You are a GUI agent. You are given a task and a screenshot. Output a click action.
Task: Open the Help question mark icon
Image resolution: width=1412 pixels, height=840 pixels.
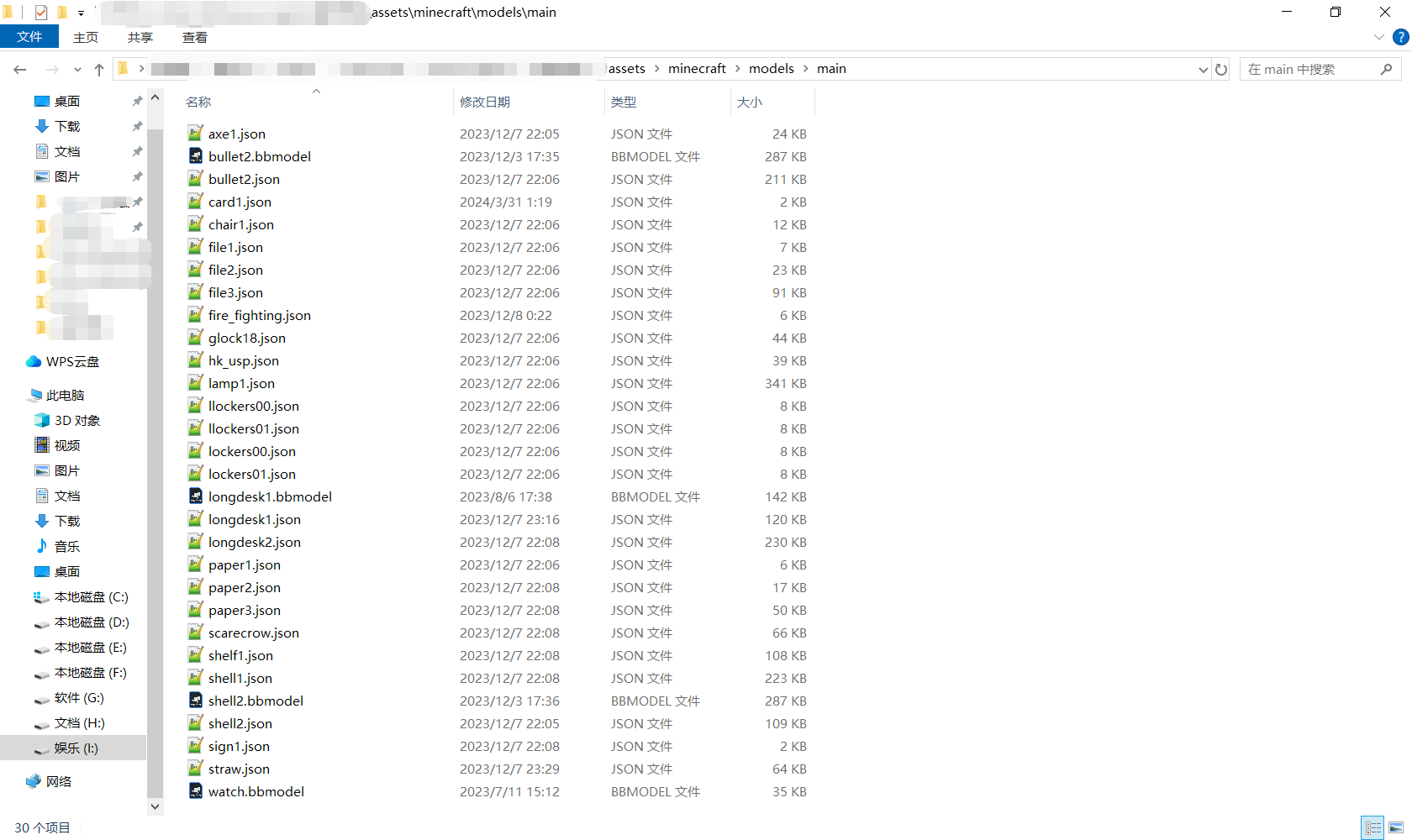pyautogui.click(x=1400, y=37)
